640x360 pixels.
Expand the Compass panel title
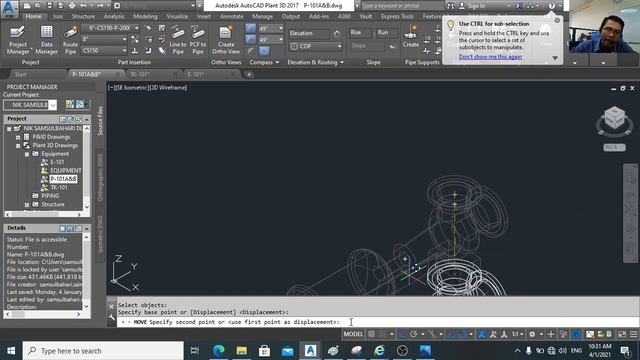(x=264, y=62)
